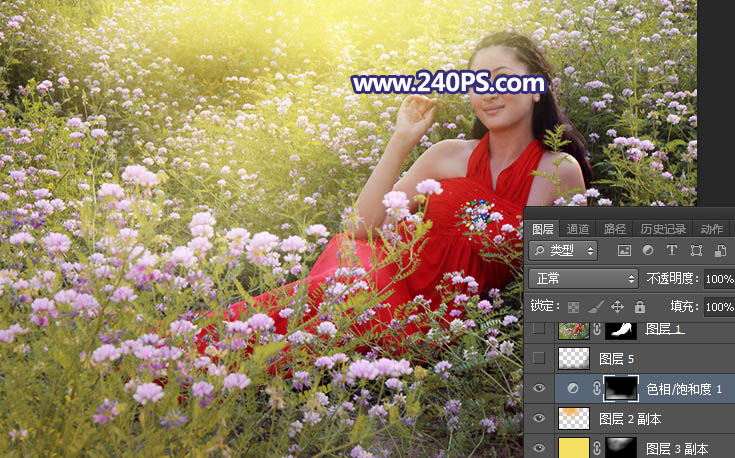Hide the 图层 3 副本 layer
Image resolution: width=735 pixels, height=458 pixels.
point(539,447)
